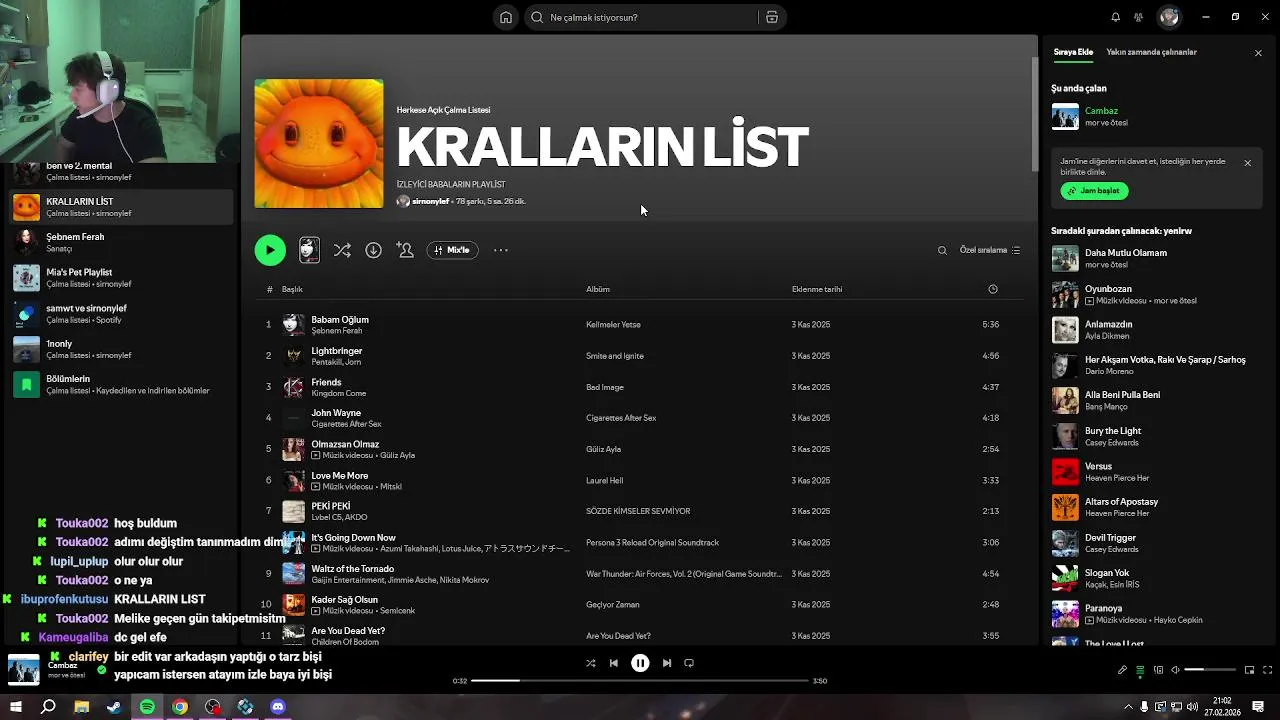
Task: Click the sunflower playlist cover image
Action: click(319, 144)
